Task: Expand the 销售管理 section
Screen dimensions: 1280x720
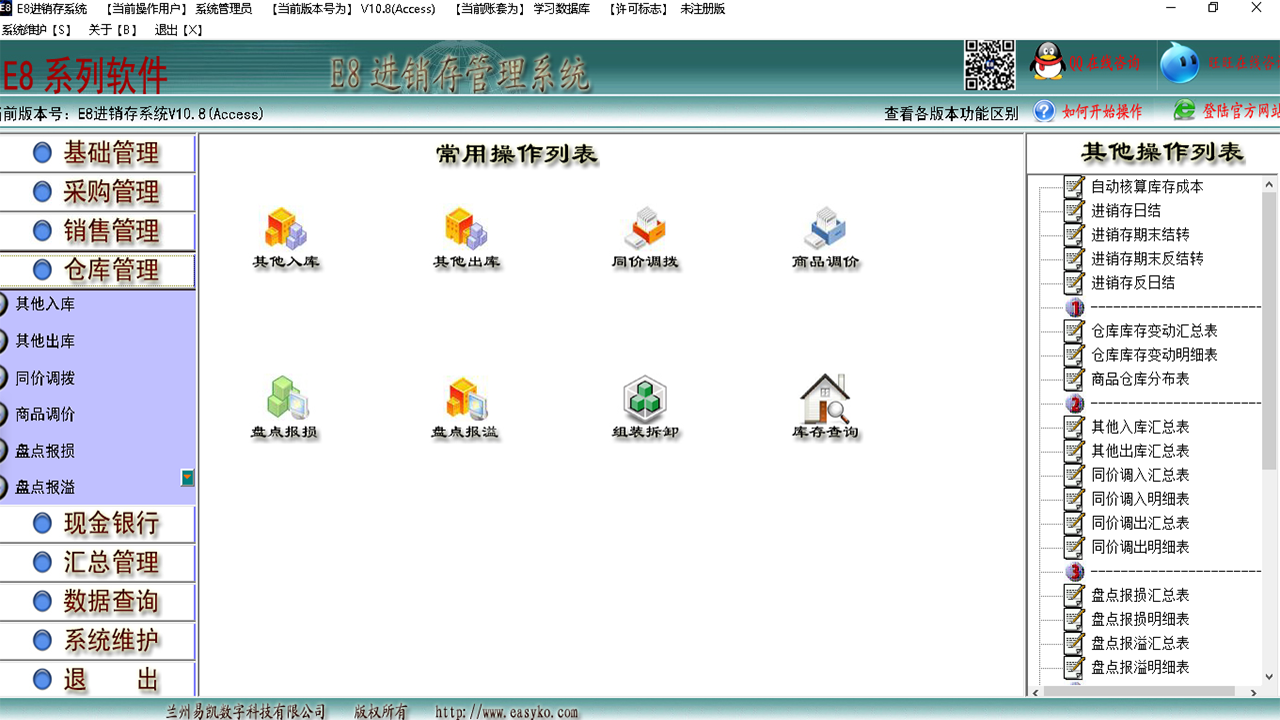Action: (x=97, y=231)
